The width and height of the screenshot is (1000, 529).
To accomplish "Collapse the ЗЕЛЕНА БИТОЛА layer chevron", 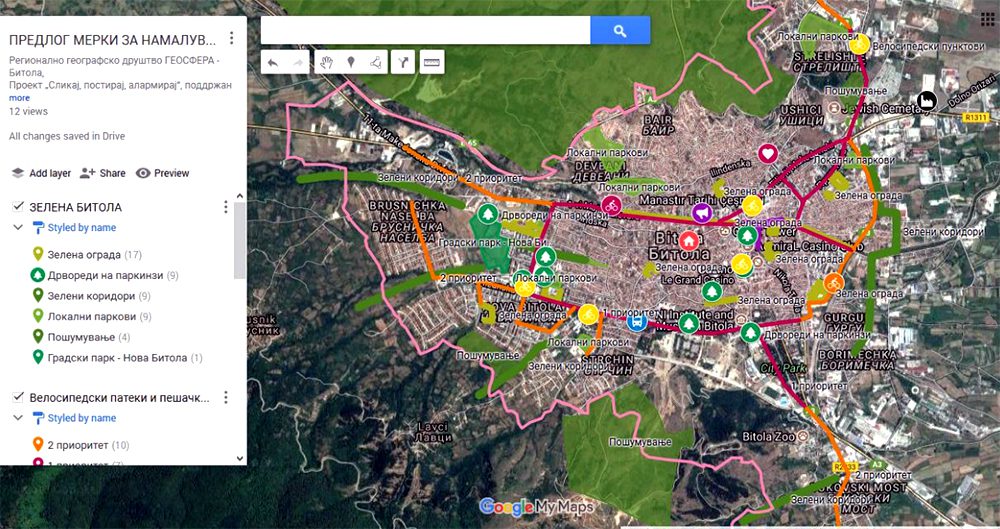I will (17, 228).
